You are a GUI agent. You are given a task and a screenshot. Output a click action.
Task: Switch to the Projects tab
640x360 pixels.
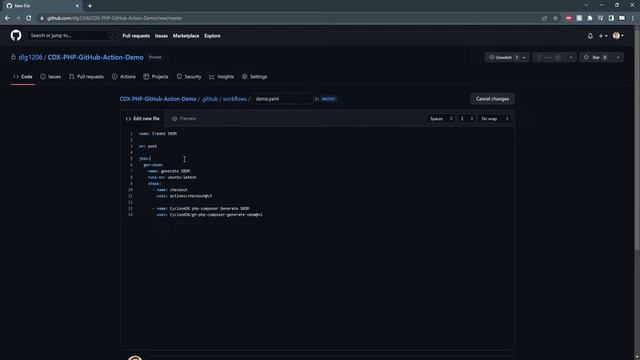coord(156,77)
